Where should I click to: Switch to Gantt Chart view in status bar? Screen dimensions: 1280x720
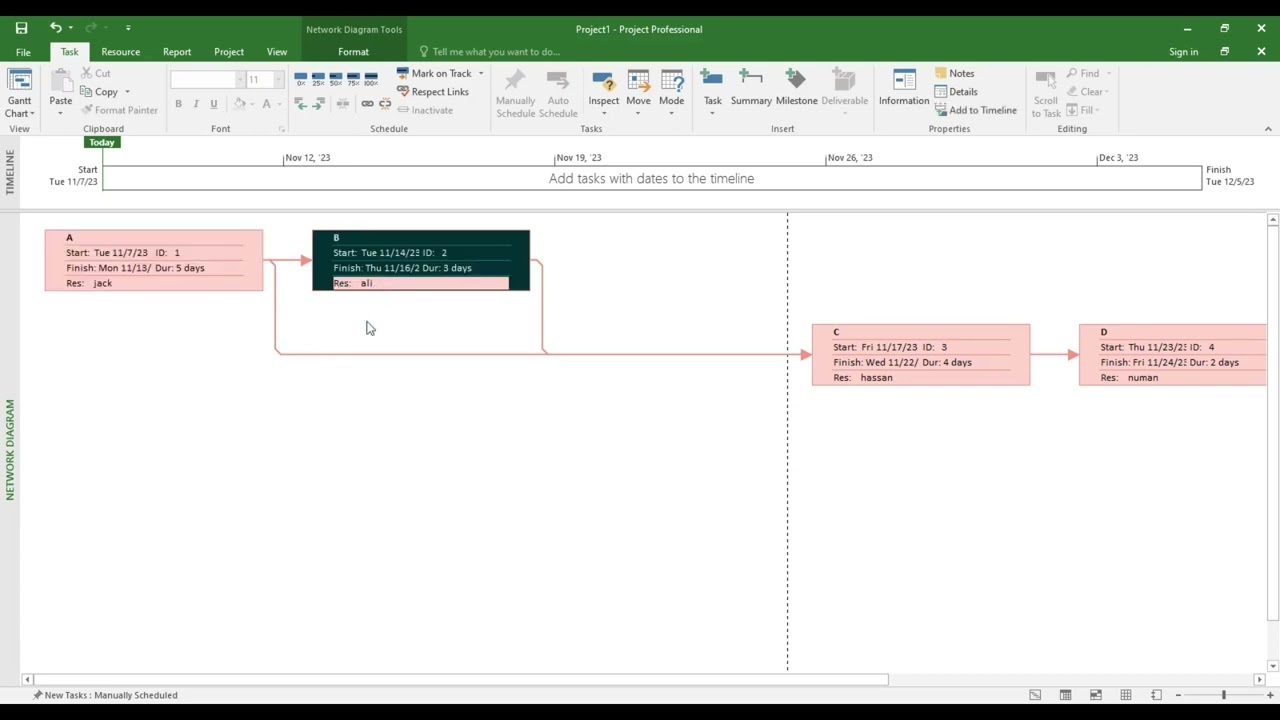1035,695
